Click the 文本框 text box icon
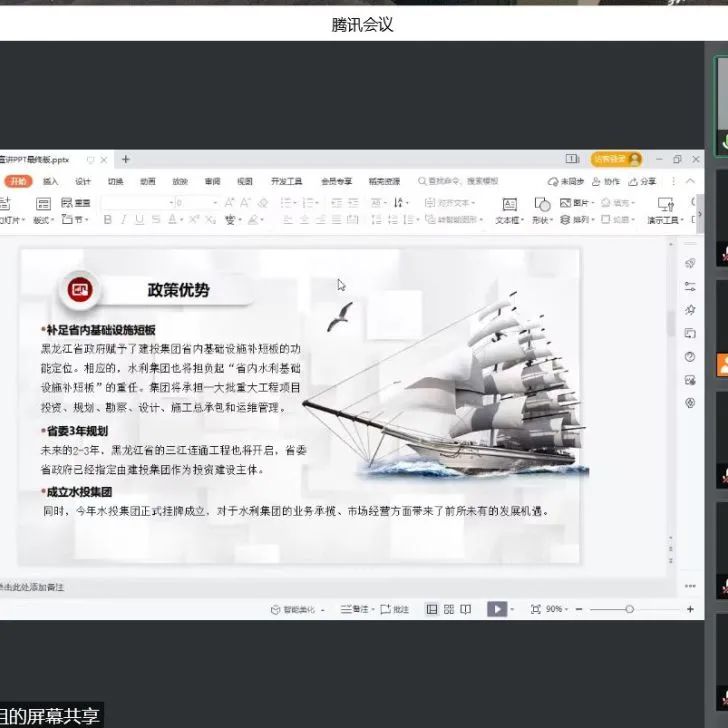728x728 pixels. click(509, 204)
